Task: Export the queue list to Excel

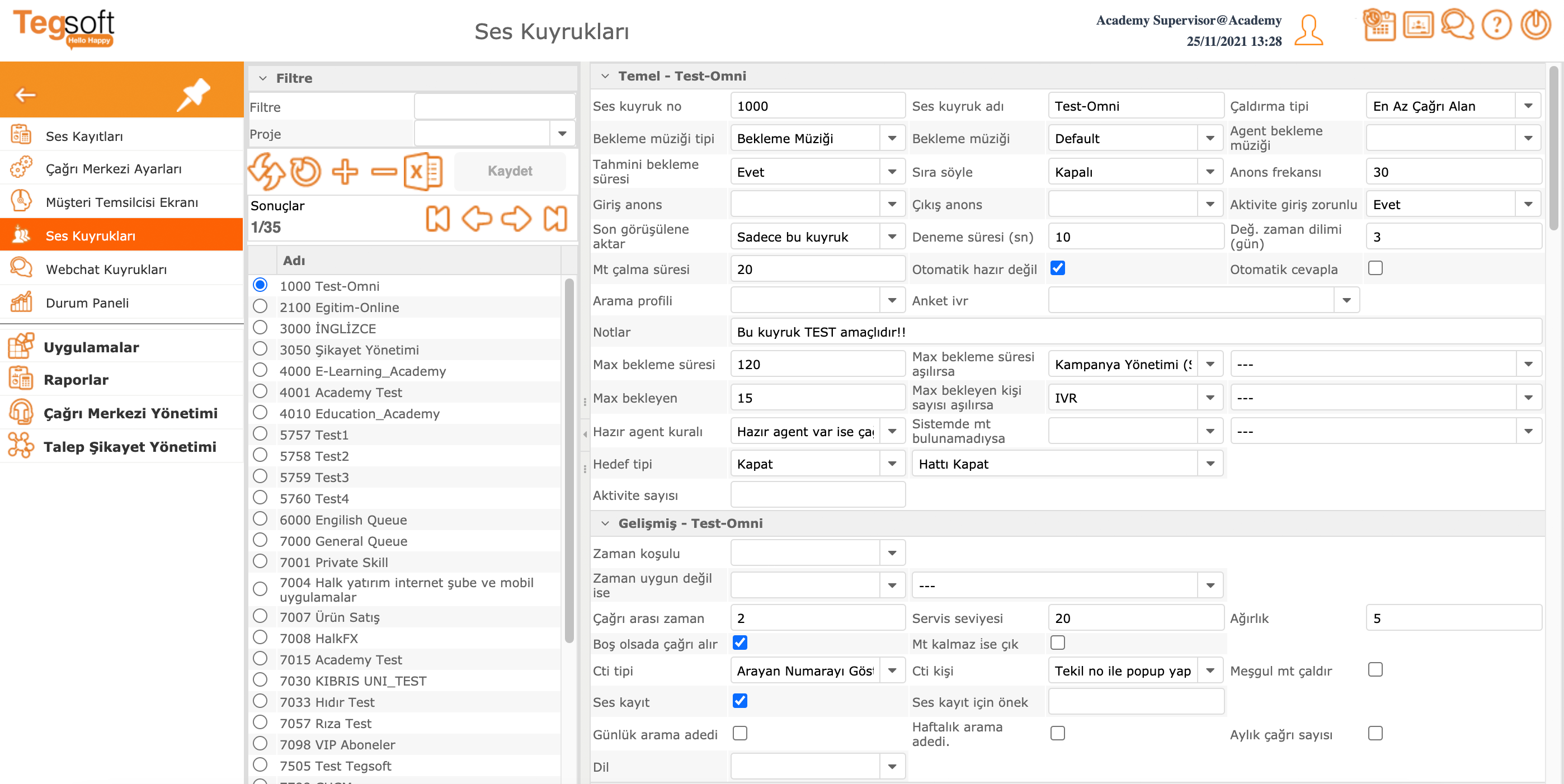Action: 423,172
